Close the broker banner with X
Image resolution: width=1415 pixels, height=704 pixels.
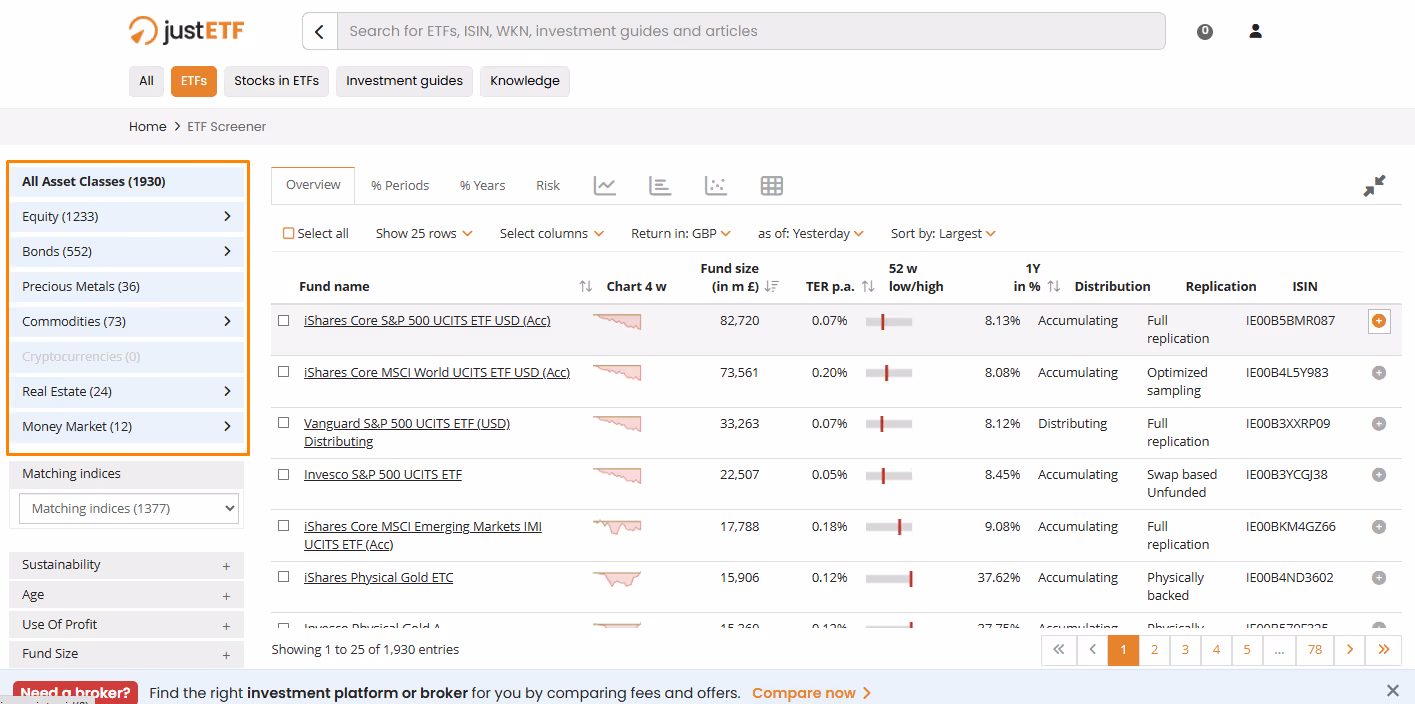[x=1393, y=691]
